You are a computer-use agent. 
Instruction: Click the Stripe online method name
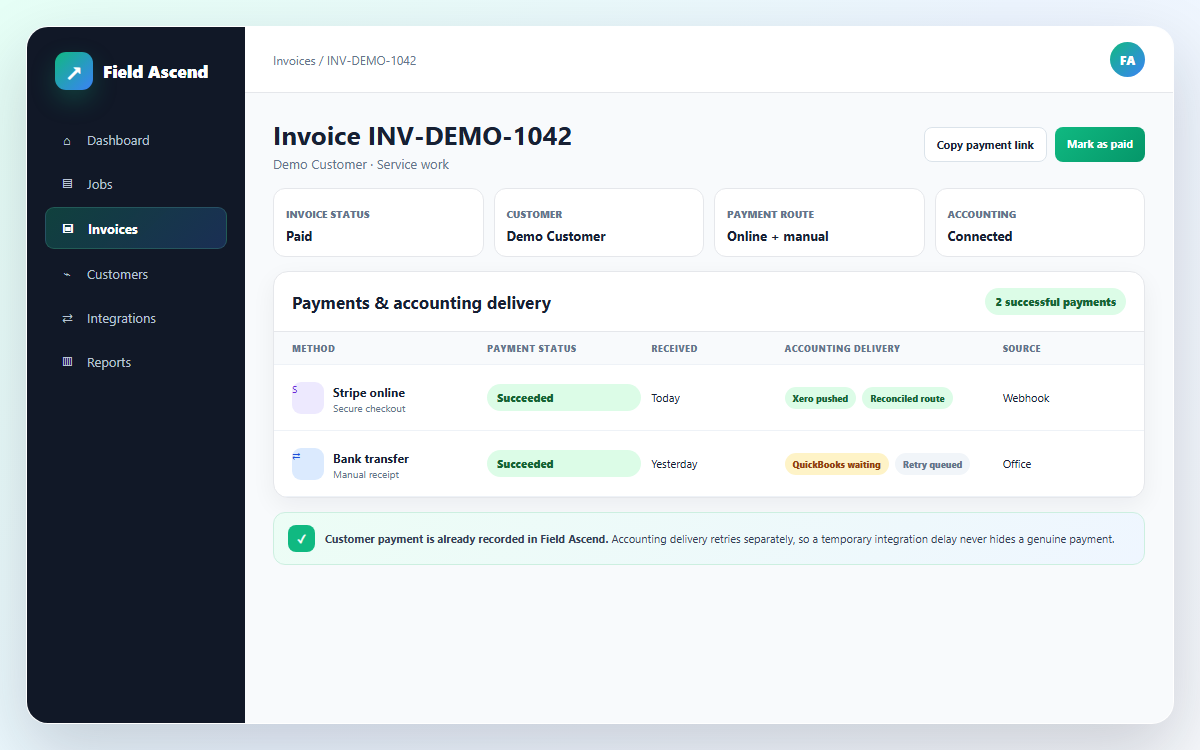369,393
